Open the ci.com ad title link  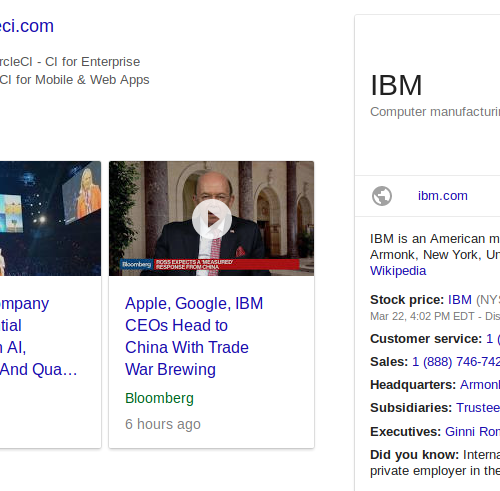click(x=27, y=26)
